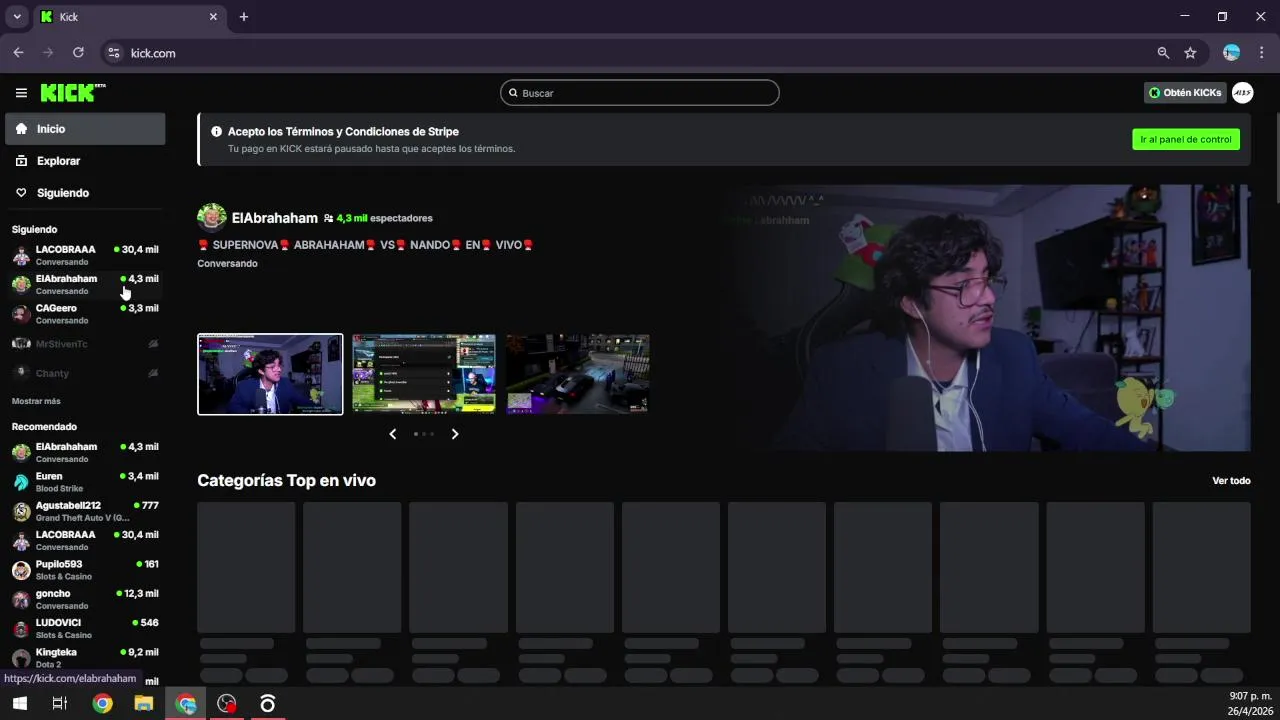Click the kick.com address bar
1280x720 pixels.
click(x=640, y=53)
